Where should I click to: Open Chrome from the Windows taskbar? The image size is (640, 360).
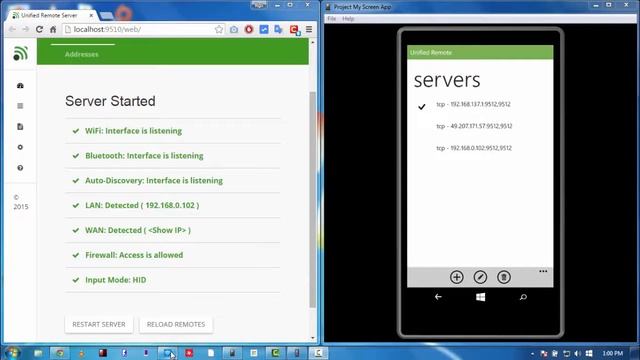pyautogui.click(x=60, y=353)
